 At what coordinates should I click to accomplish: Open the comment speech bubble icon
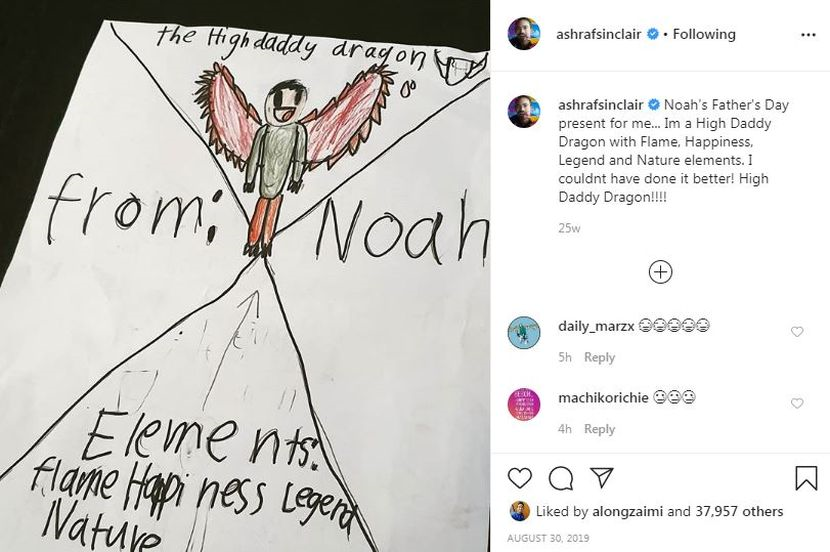(561, 478)
